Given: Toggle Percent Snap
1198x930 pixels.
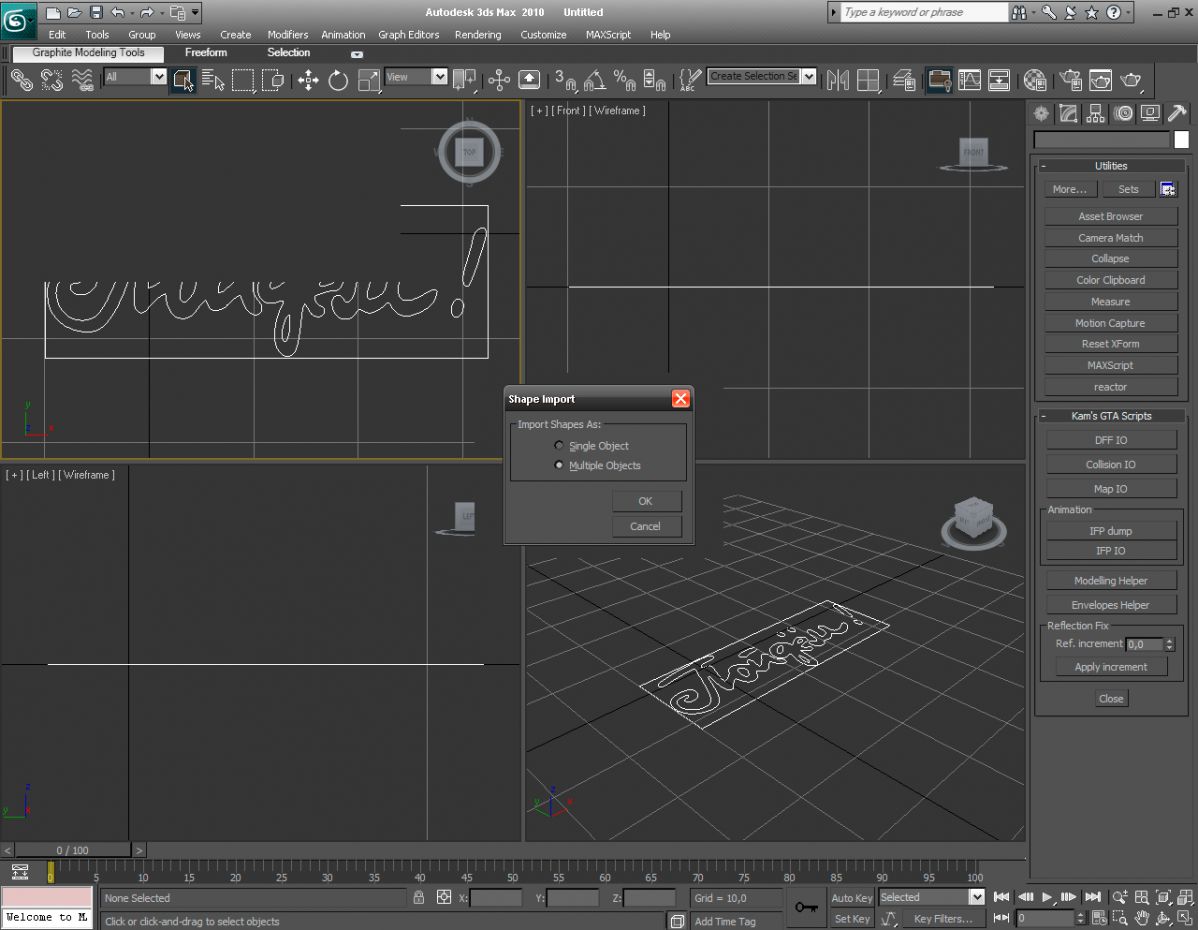Looking at the screenshot, I should (x=624, y=79).
